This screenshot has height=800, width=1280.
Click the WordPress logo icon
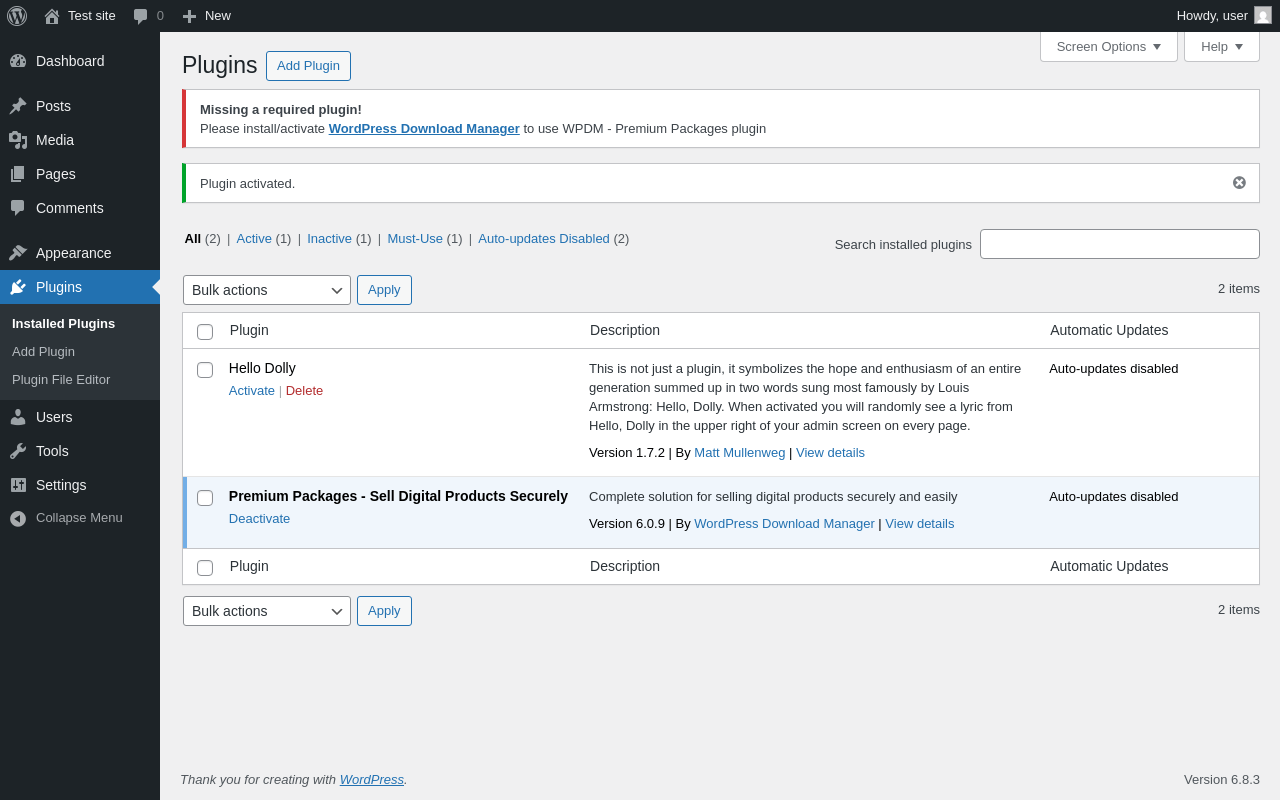[17, 16]
